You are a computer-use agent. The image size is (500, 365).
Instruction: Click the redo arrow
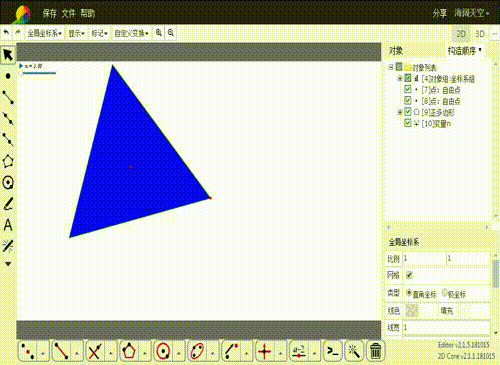coord(18,33)
